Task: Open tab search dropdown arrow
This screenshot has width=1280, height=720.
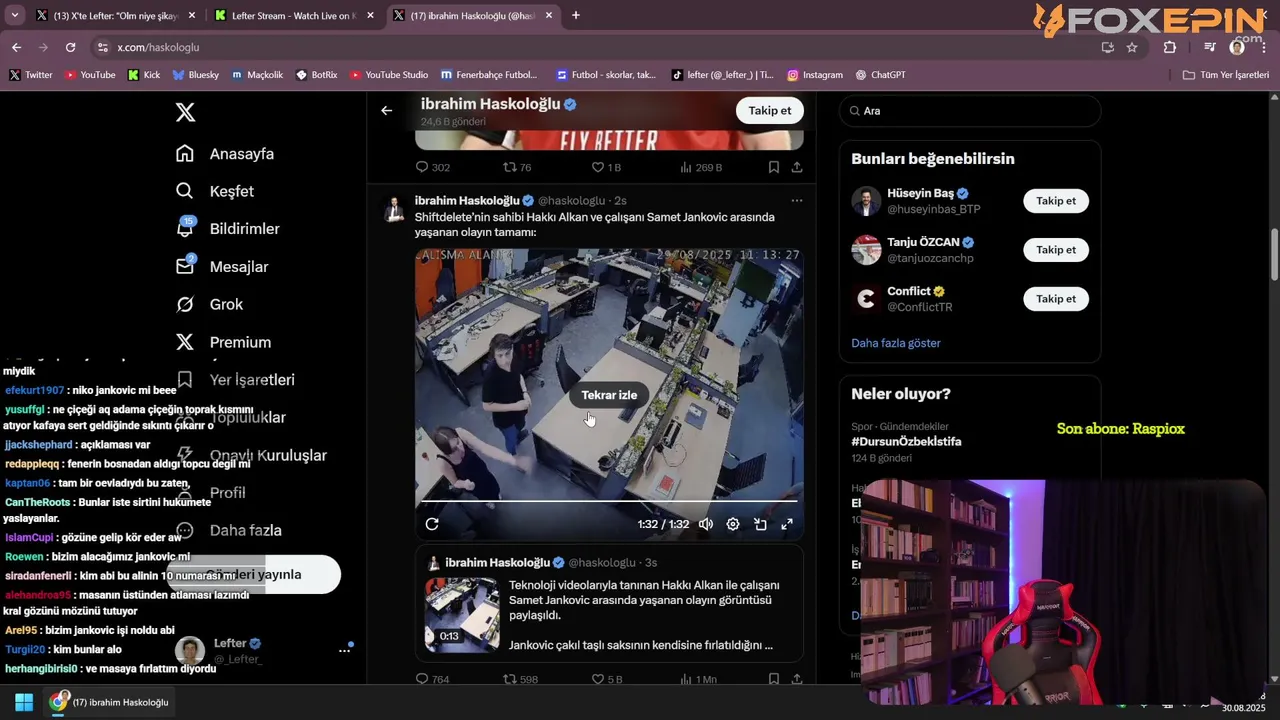Action: click(x=14, y=16)
